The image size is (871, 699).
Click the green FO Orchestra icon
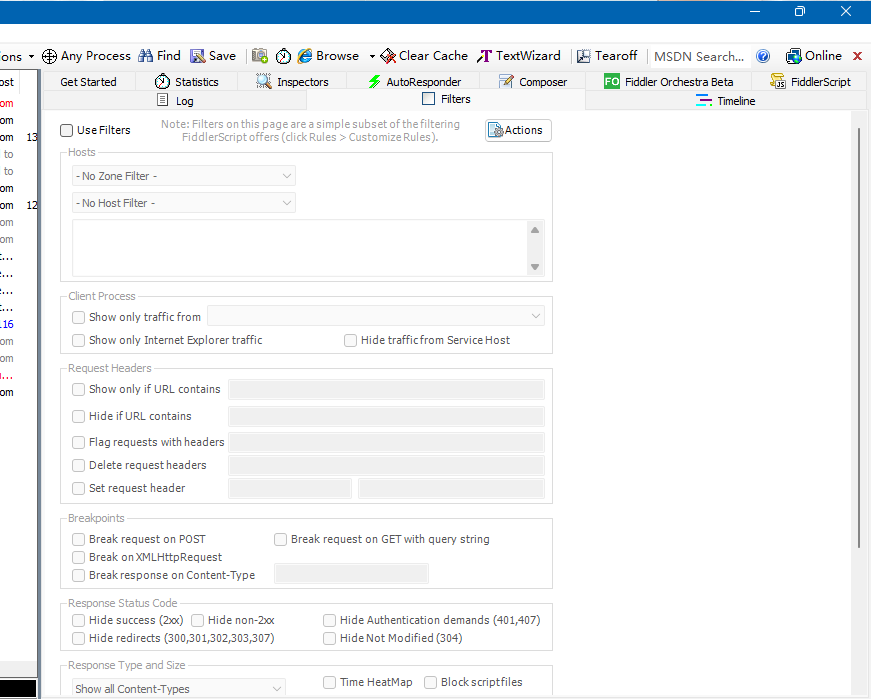[612, 82]
